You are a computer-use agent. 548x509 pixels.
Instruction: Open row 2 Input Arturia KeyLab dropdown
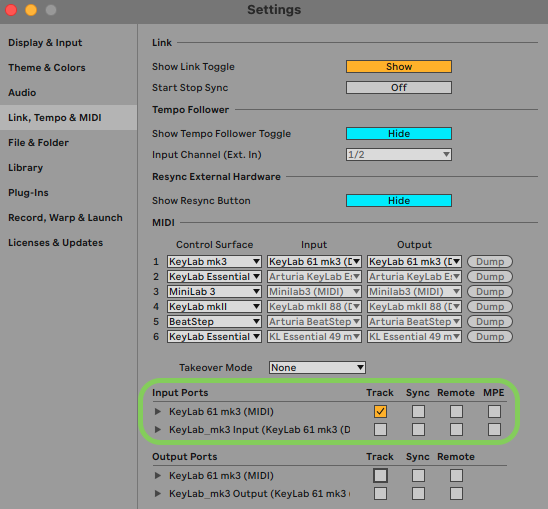point(314,277)
